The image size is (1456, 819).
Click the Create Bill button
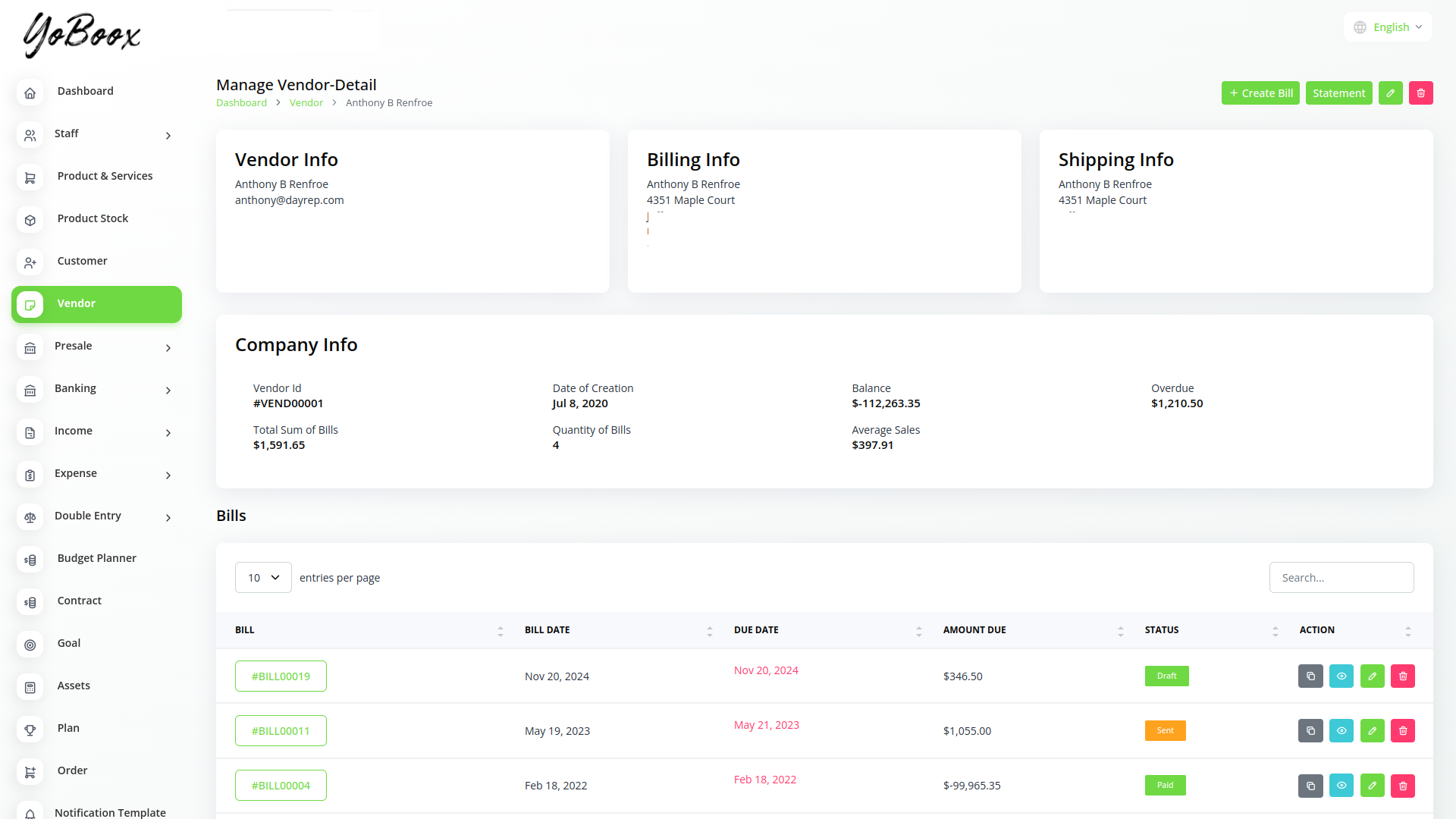(x=1260, y=93)
